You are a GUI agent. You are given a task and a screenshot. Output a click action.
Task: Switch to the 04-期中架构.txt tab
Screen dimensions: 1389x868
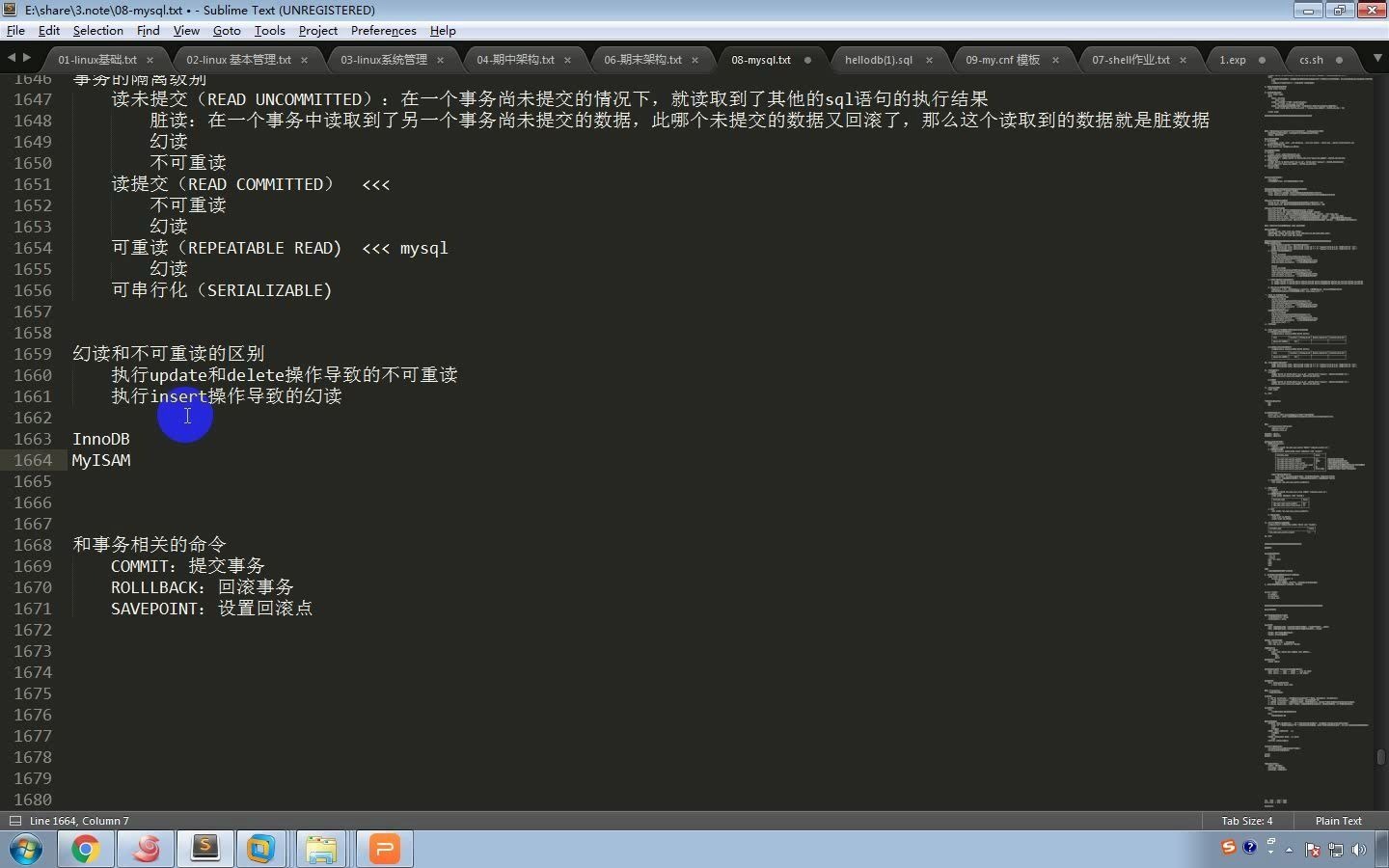click(515, 60)
